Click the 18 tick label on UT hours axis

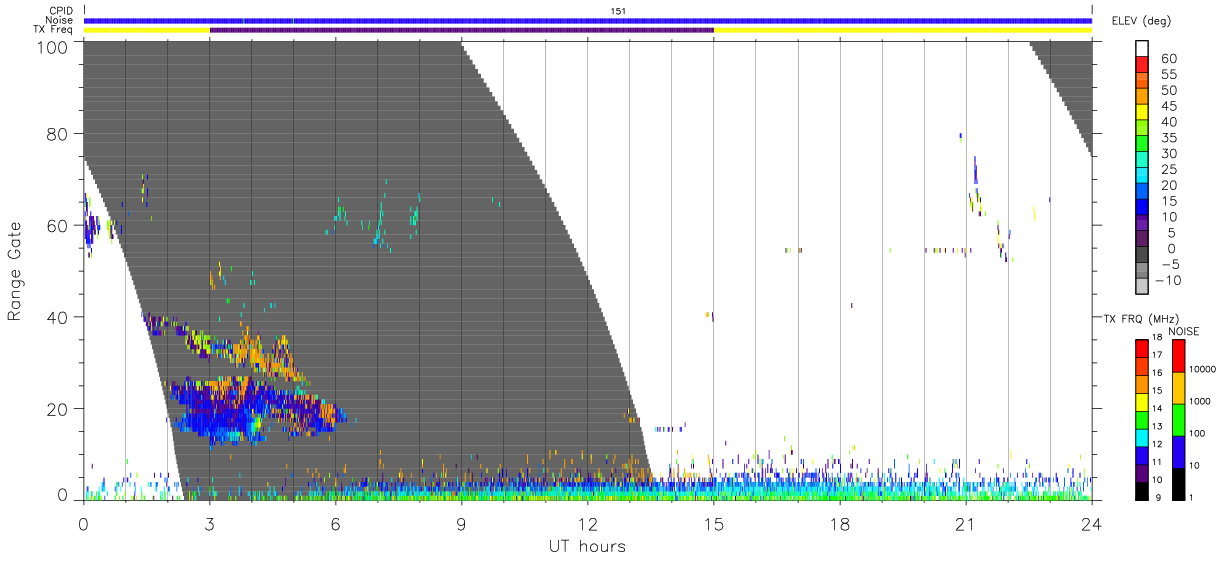click(840, 523)
